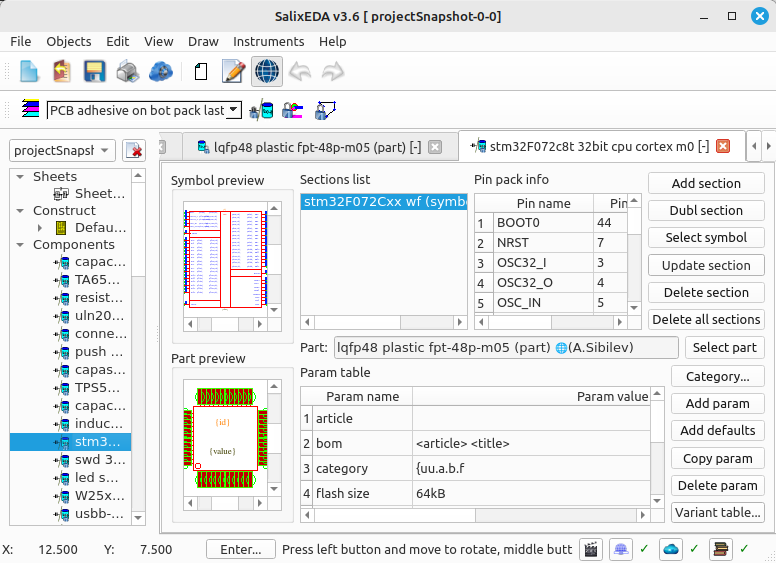The width and height of the screenshot is (776, 563).
Task: Click the Param table horizontal scrollbar
Action: pos(475,515)
